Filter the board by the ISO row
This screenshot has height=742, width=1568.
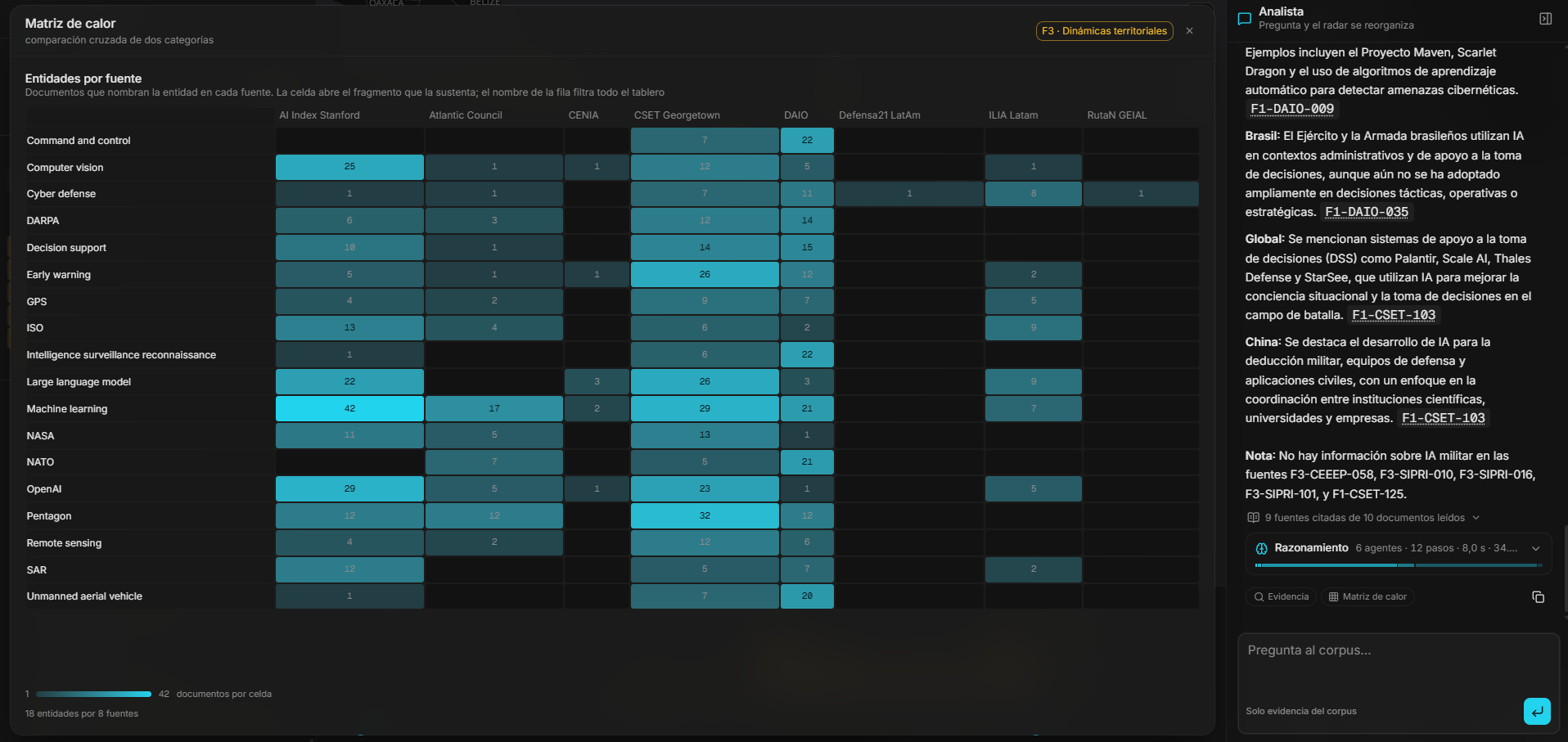[x=35, y=328]
